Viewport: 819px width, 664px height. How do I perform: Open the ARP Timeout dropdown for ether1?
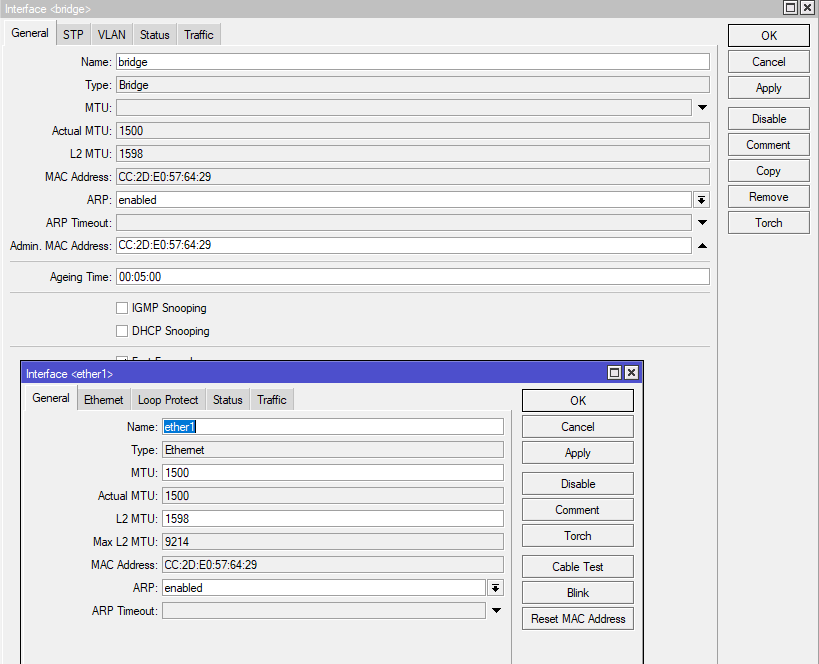[x=495, y=610]
